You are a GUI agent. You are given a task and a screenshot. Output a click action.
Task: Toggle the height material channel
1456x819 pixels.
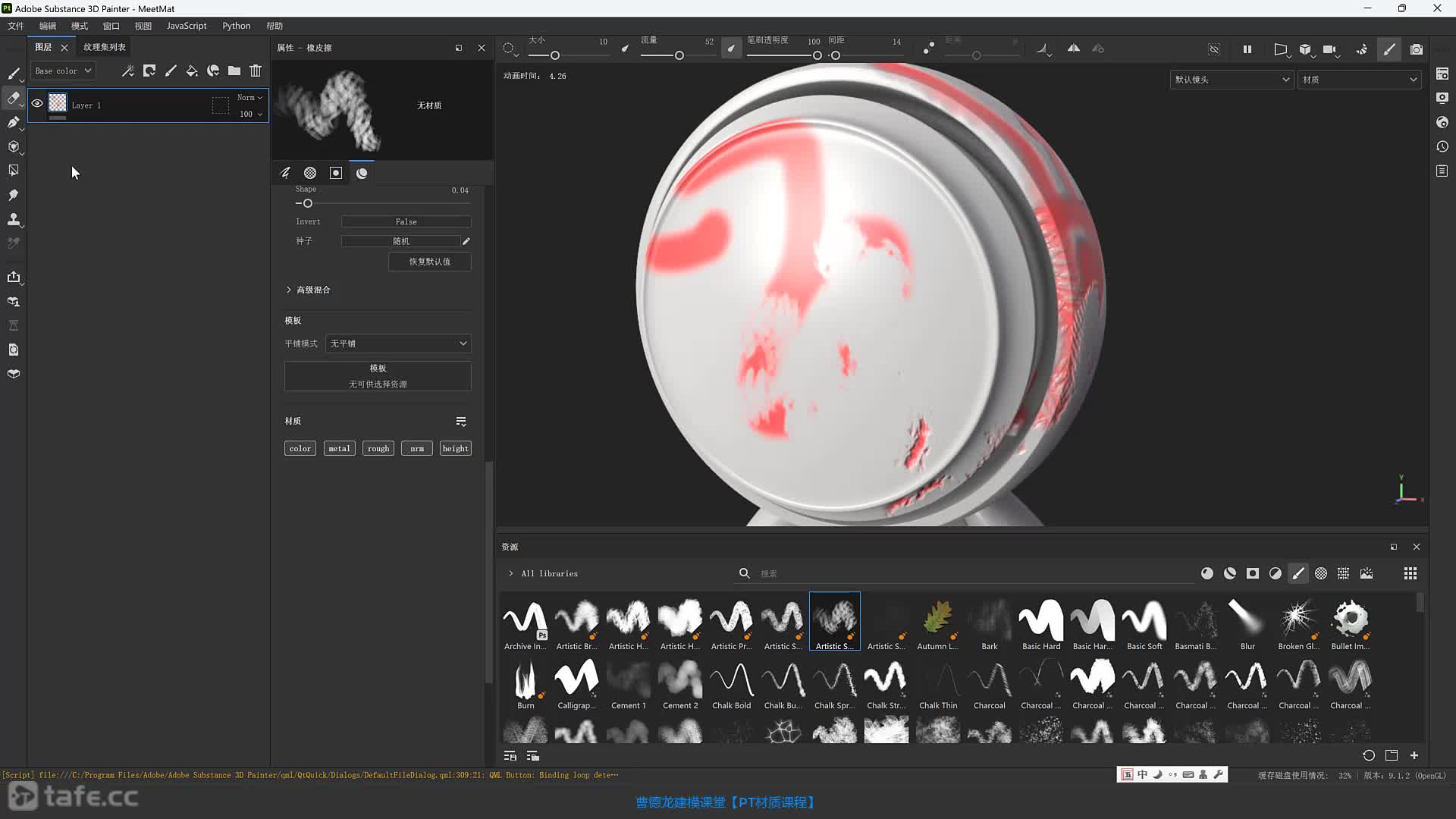(456, 448)
